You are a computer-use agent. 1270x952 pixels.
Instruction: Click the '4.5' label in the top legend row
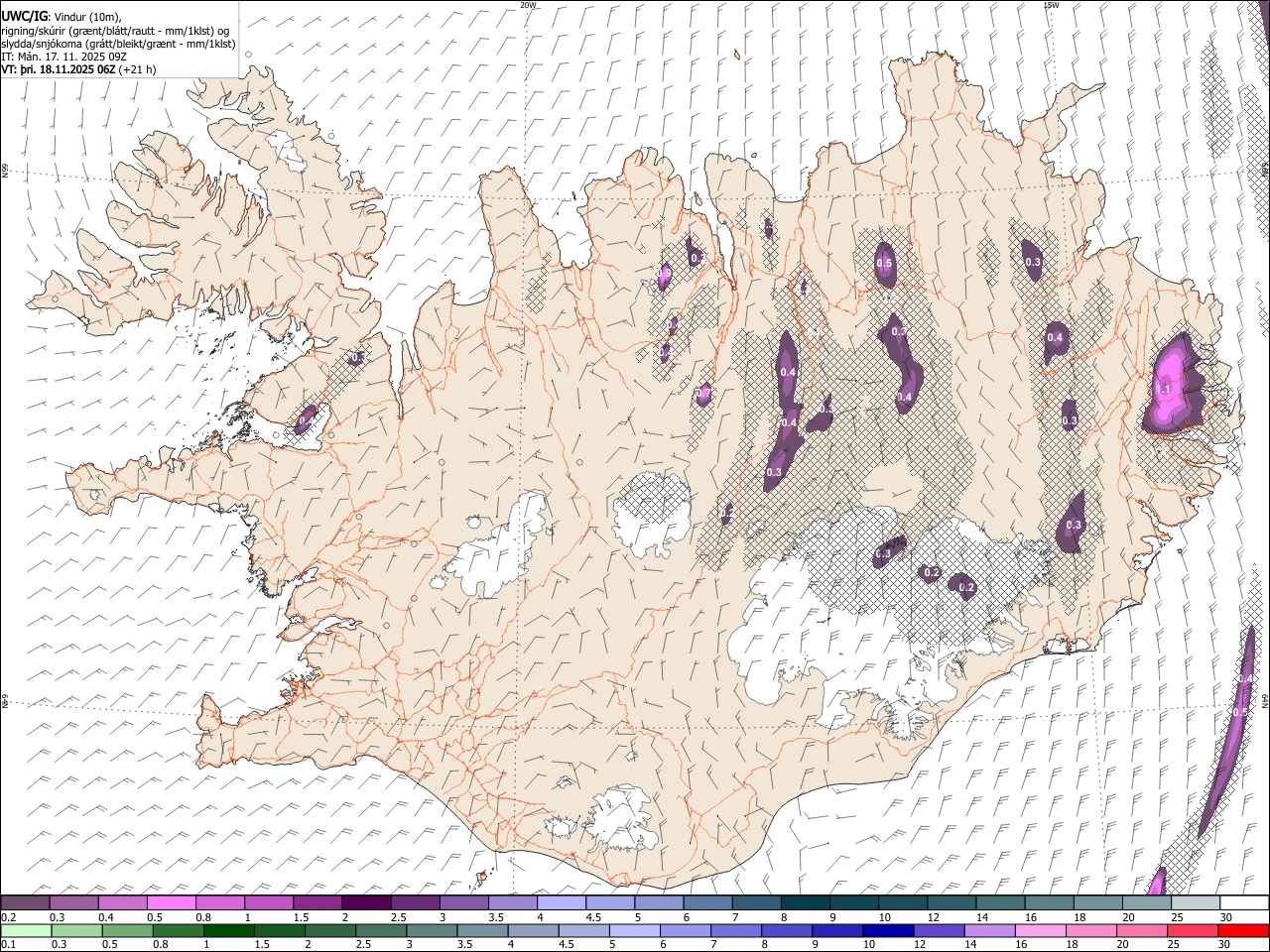pyautogui.click(x=593, y=916)
